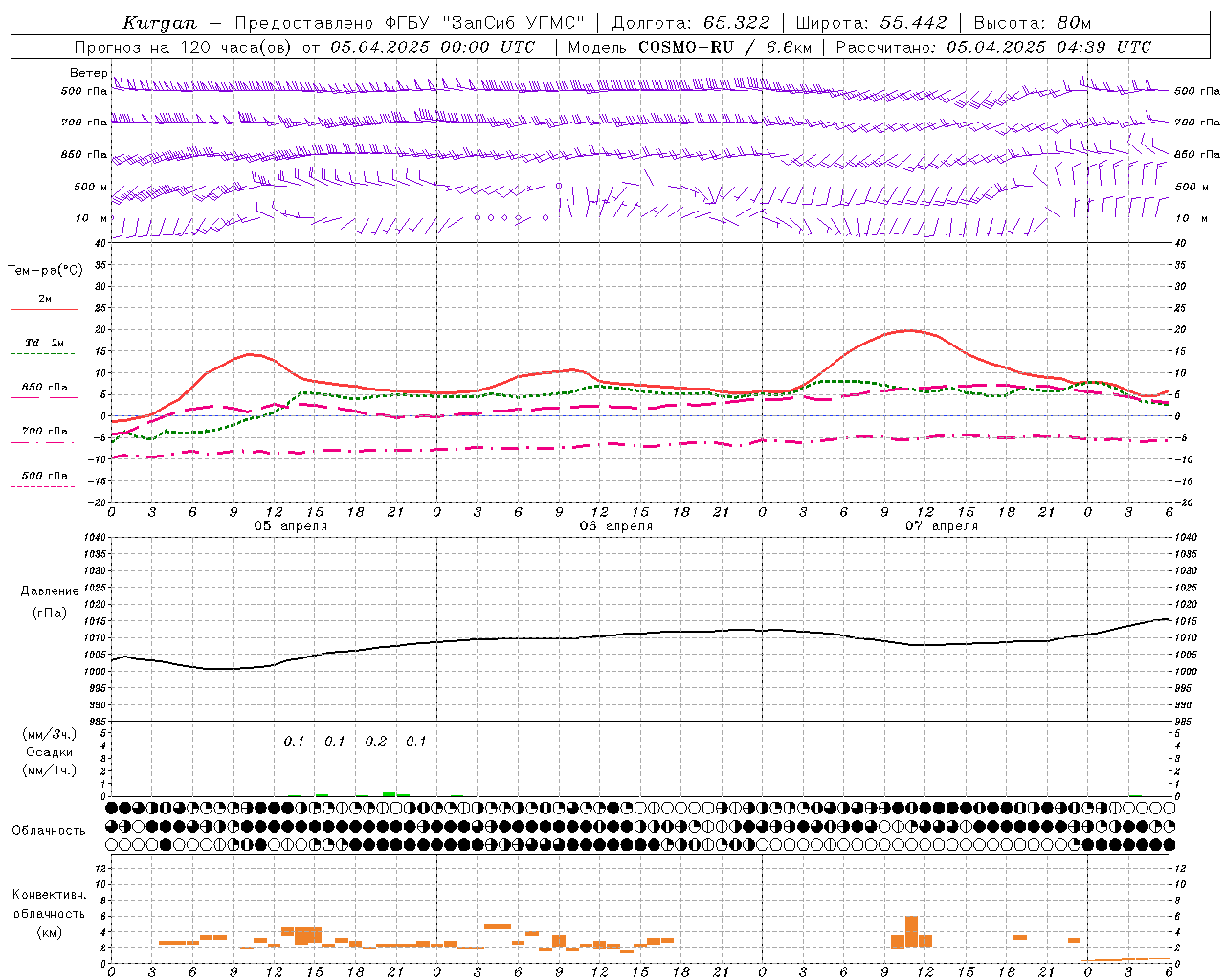Click the forecast start 05.04.2025 00:00 UTC
Viewport: 1225px width, 980px height.
(434, 47)
